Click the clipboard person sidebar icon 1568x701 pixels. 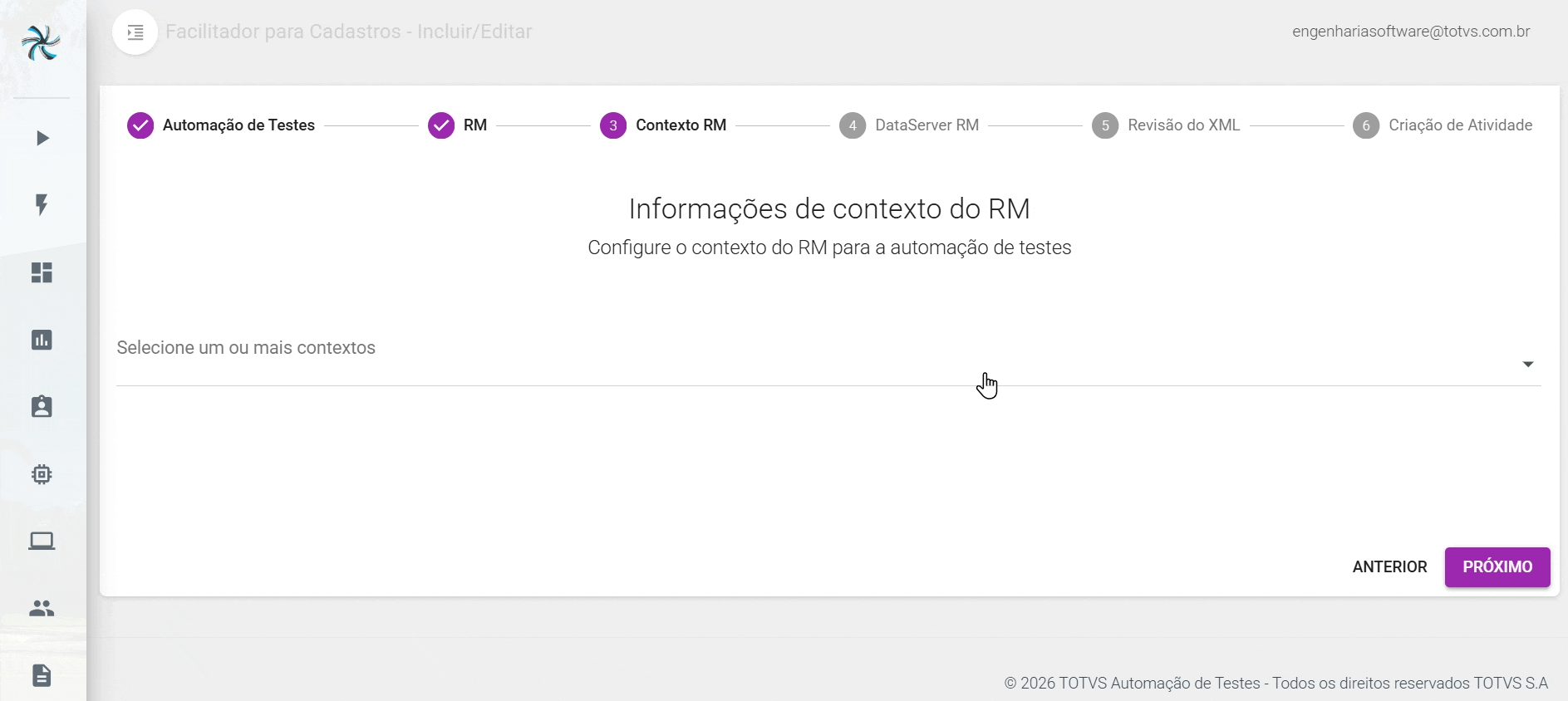(42, 407)
